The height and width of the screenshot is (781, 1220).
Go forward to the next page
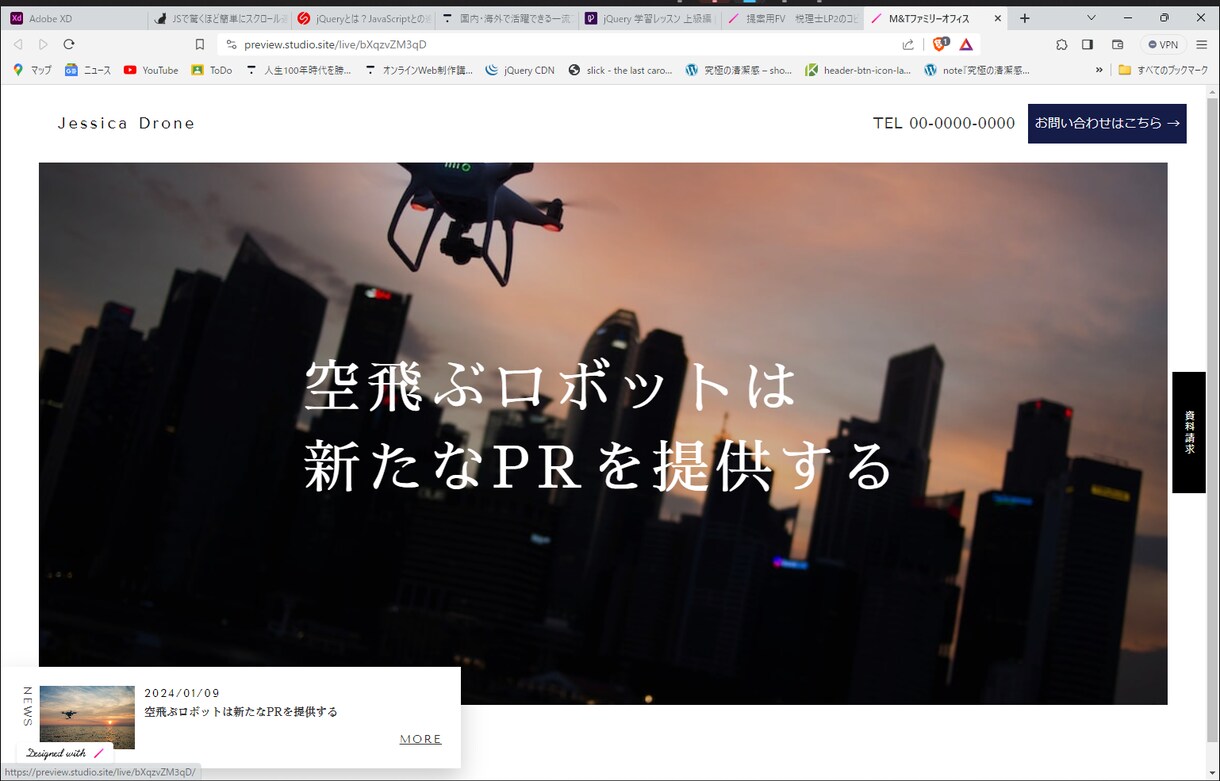(43, 45)
